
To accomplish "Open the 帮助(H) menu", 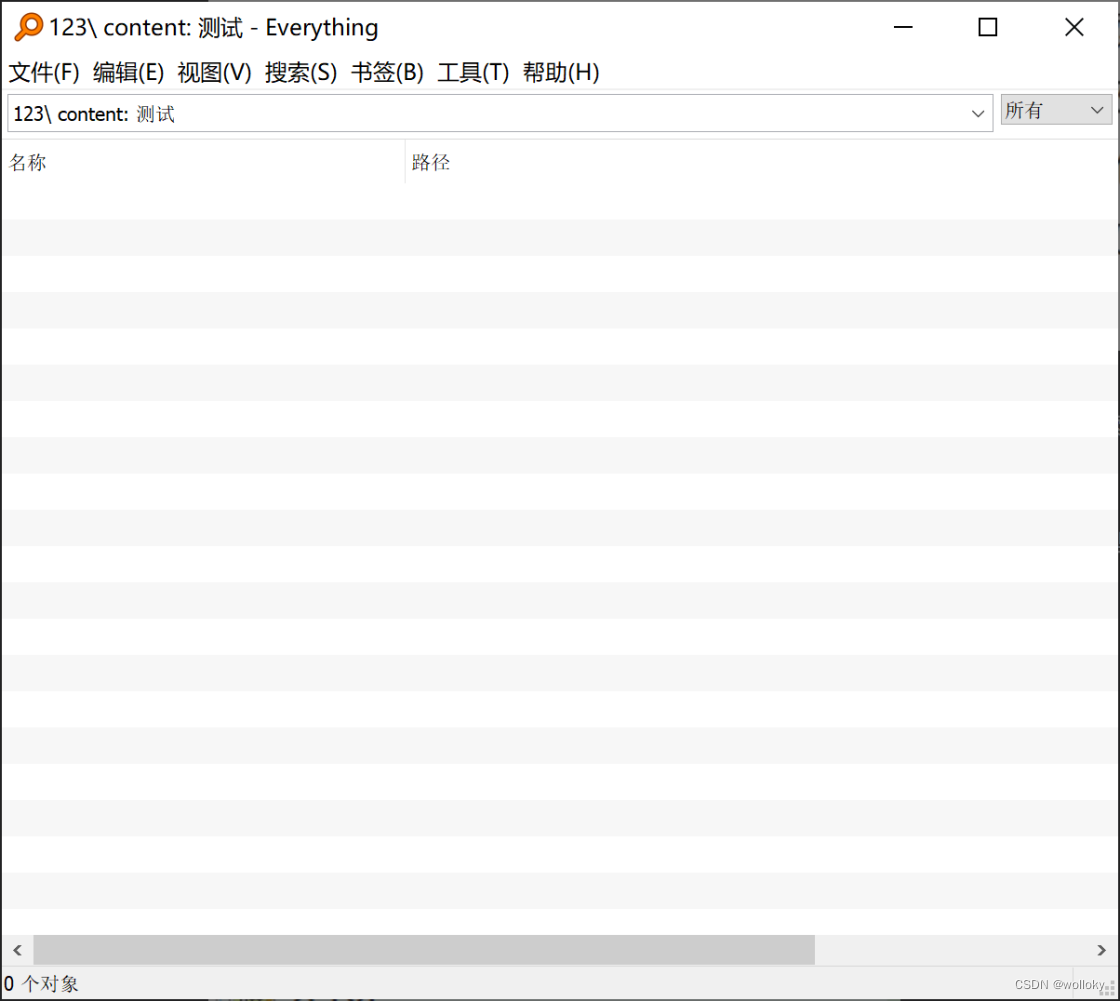I will (x=561, y=72).
